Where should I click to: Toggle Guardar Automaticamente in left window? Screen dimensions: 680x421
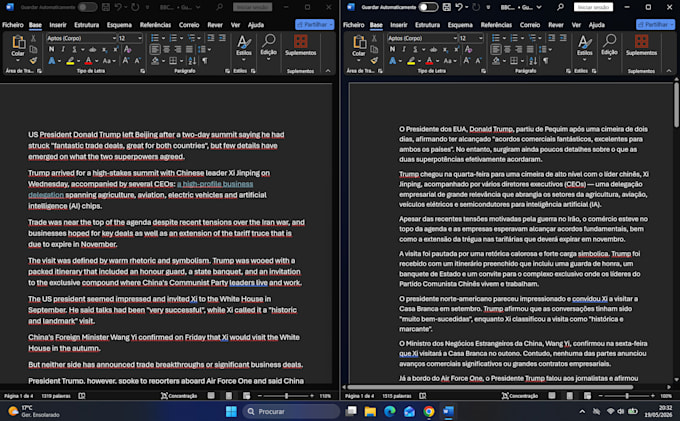pyautogui.click(x=87, y=7)
